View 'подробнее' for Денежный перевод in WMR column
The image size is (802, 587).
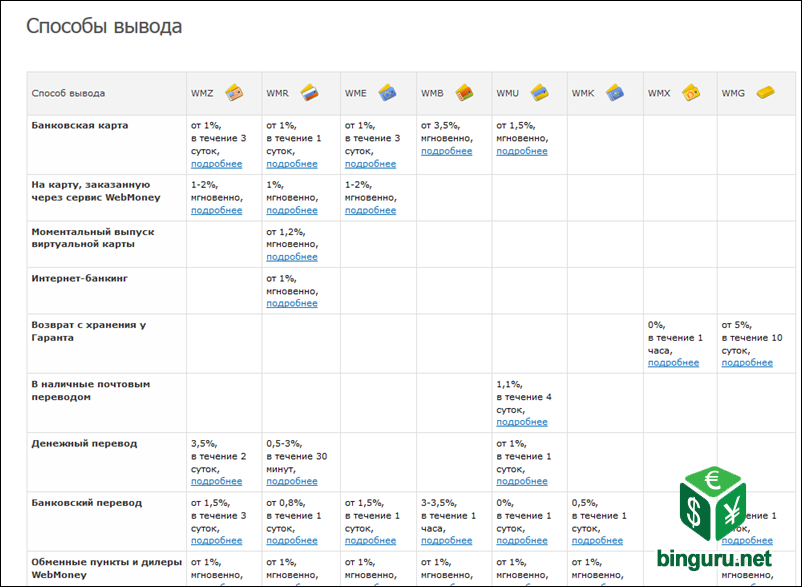292,482
